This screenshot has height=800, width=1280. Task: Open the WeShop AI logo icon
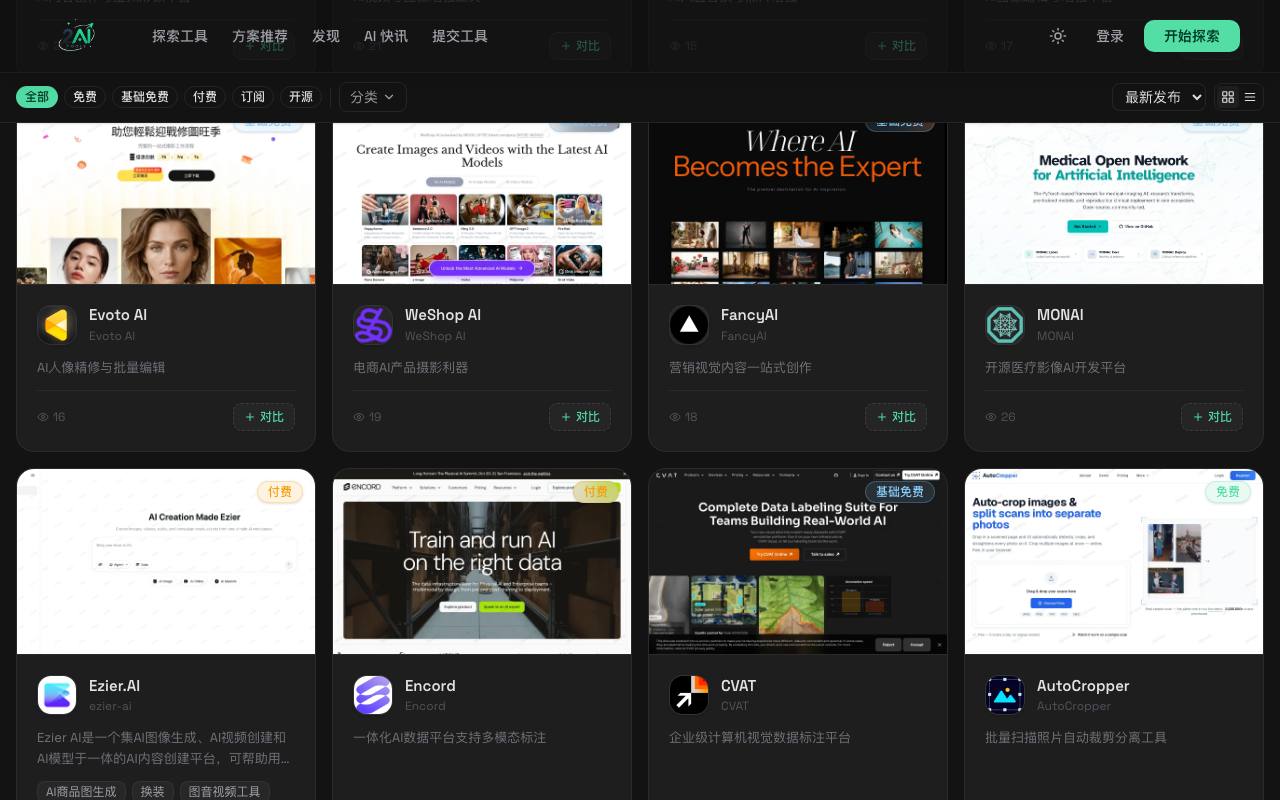tap(373, 325)
